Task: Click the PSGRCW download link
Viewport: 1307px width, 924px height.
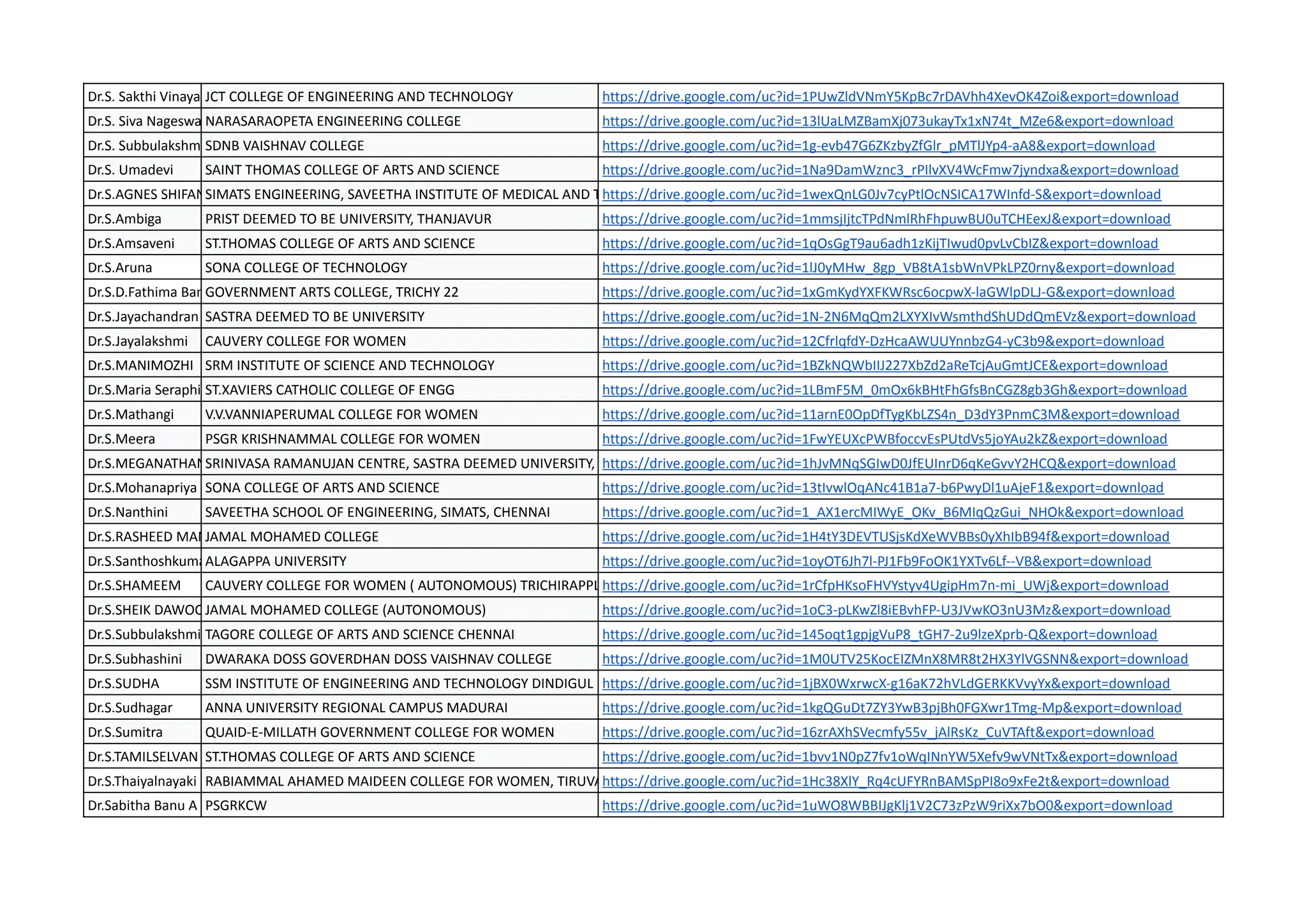Action: (x=887, y=805)
